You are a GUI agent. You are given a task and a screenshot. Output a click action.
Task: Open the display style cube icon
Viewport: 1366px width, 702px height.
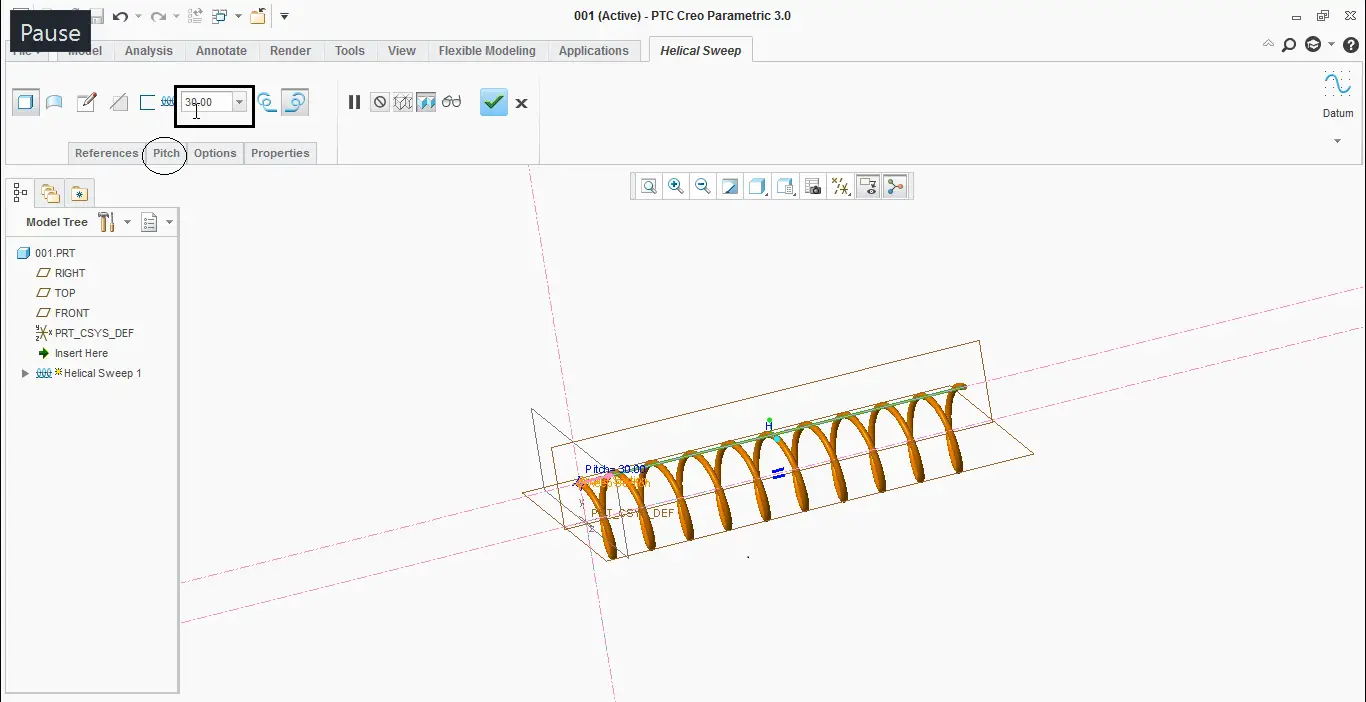[x=757, y=186]
